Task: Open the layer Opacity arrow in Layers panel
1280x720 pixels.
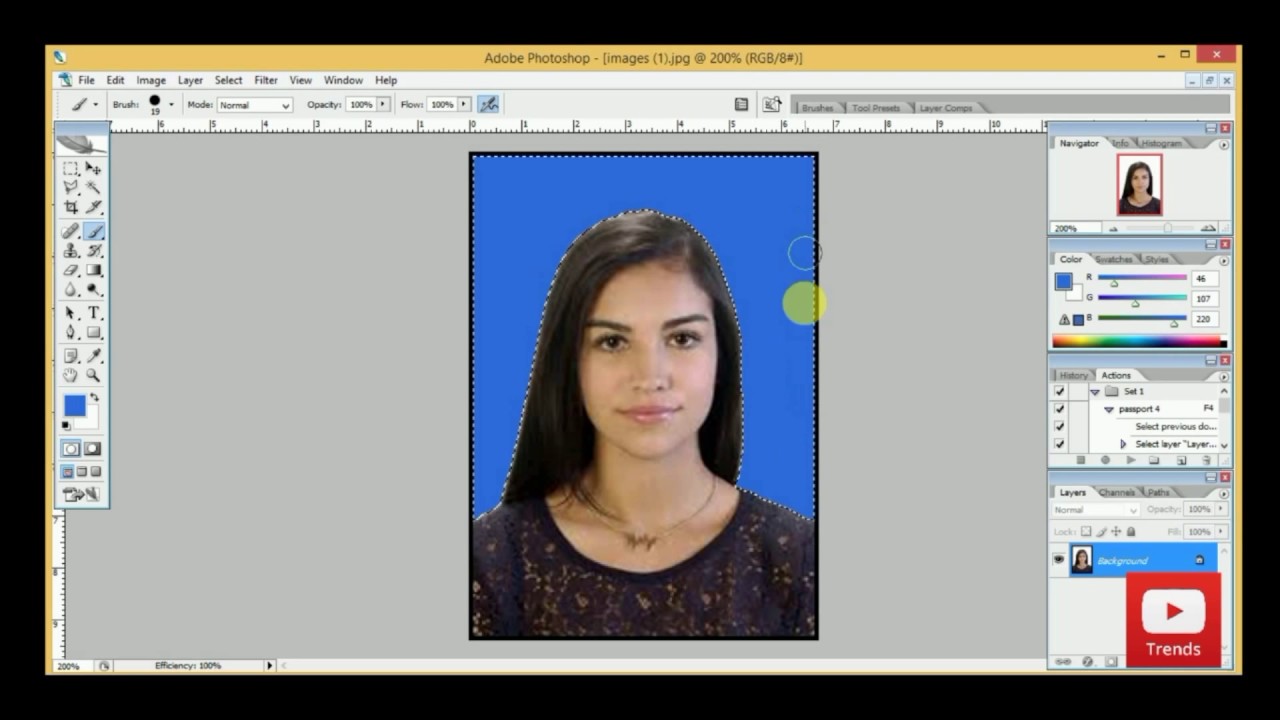Action: (1220, 509)
